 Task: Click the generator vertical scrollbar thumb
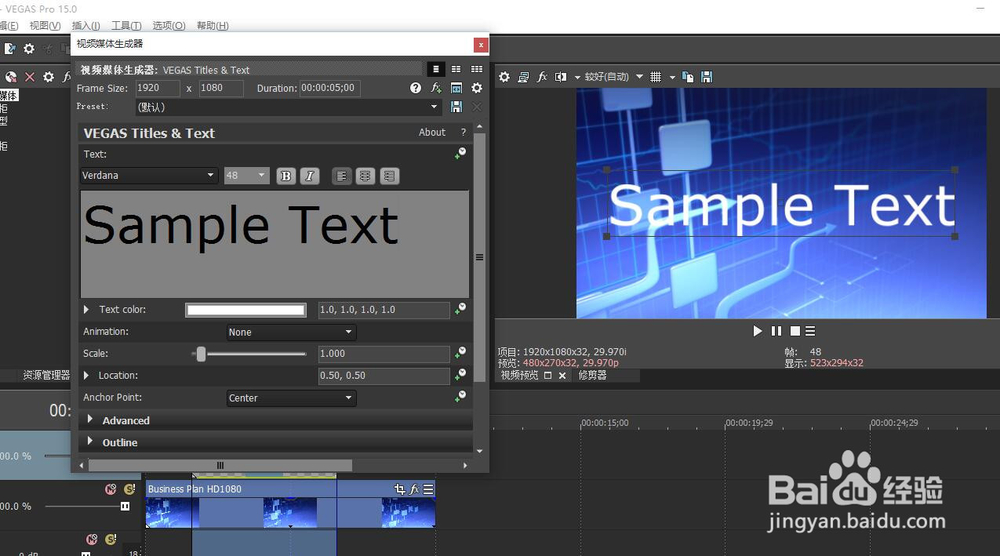point(479,258)
